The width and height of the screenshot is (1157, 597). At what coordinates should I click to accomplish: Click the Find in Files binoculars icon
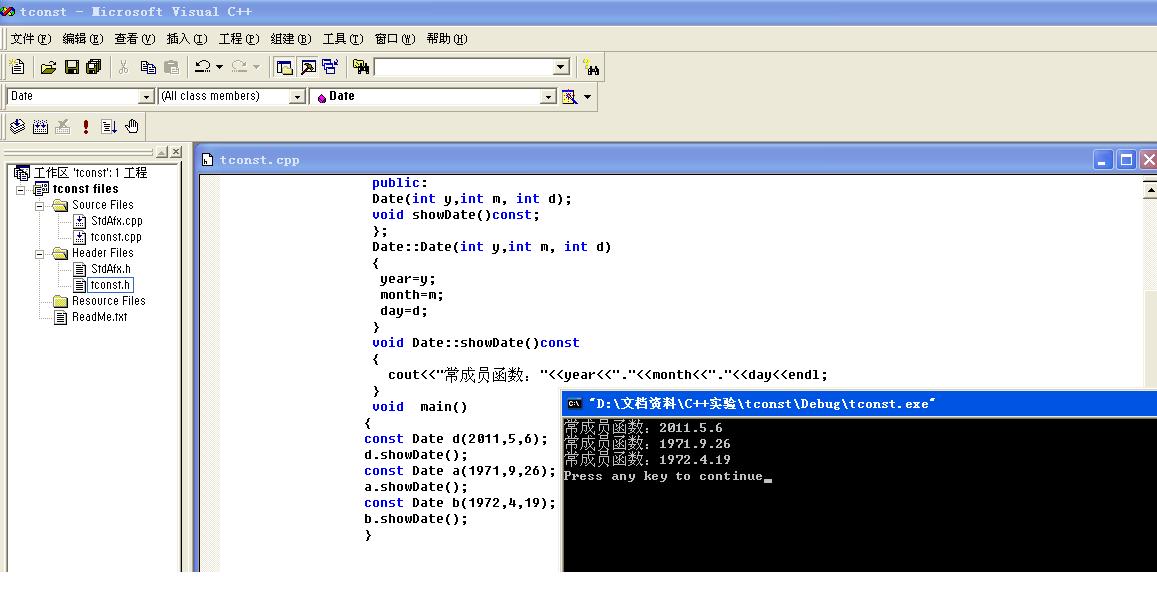pos(361,67)
